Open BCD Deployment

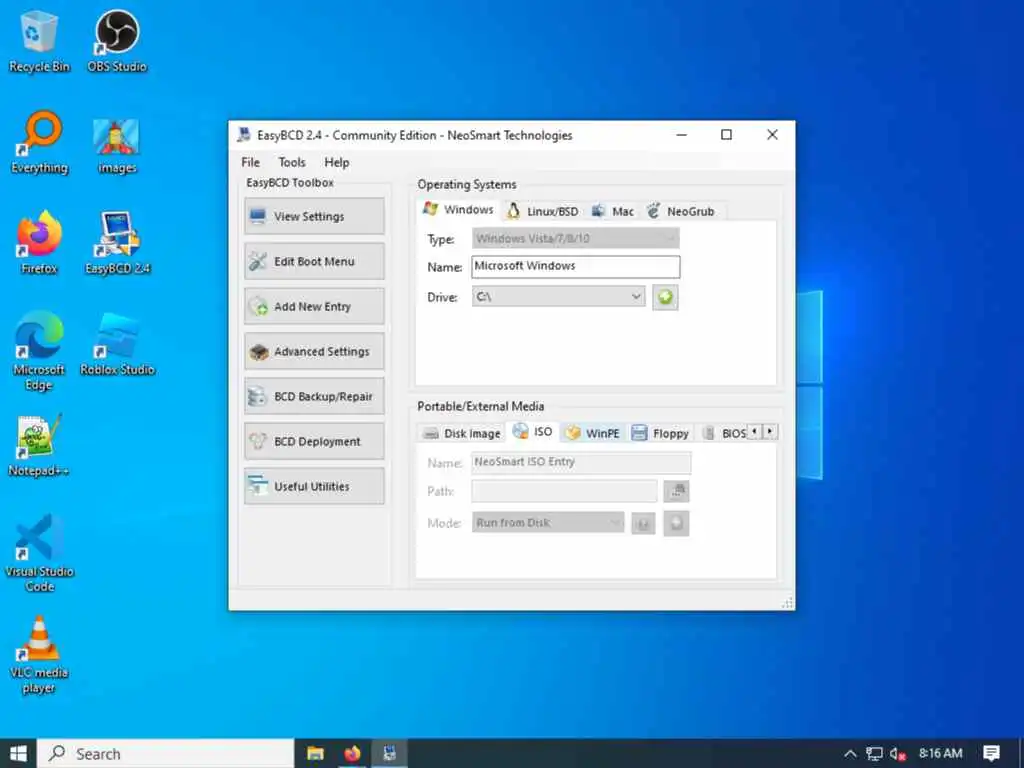click(314, 441)
